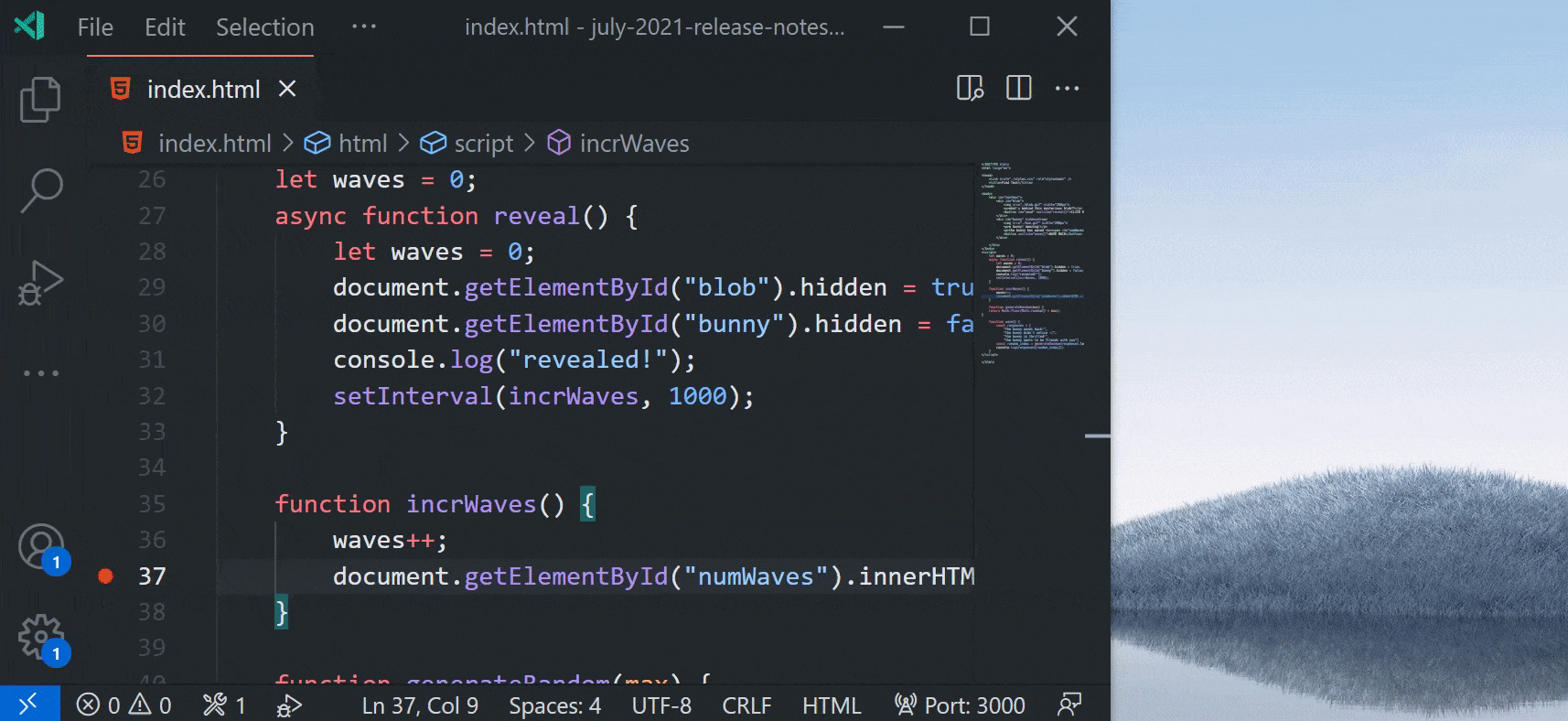Image resolution: width=1568 pixels, height=721 pixels.
Task: Click line number 29 in gutter
Action: click(x=152, y=287)
